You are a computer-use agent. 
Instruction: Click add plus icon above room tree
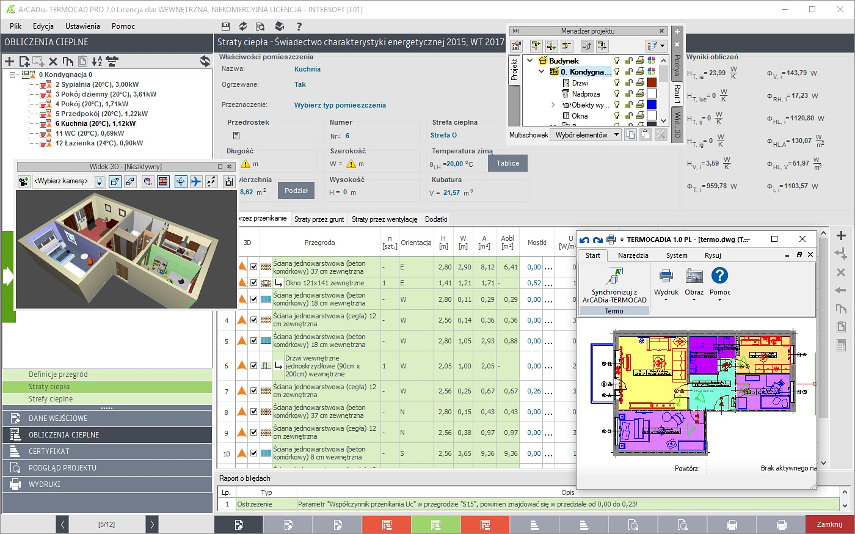point(9,61)
